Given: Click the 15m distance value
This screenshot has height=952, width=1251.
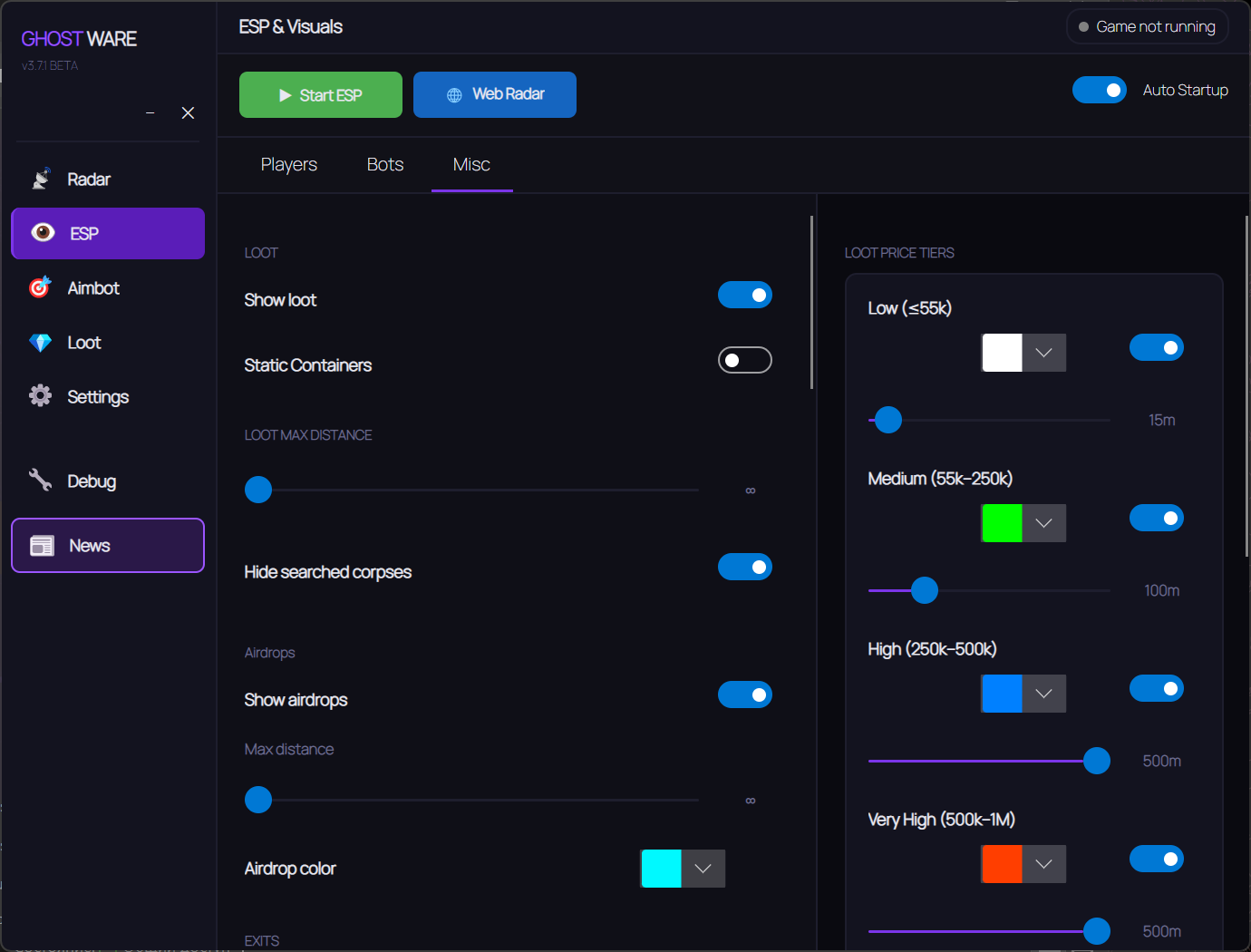Looking at the screenshot, I should point(1161,420).
